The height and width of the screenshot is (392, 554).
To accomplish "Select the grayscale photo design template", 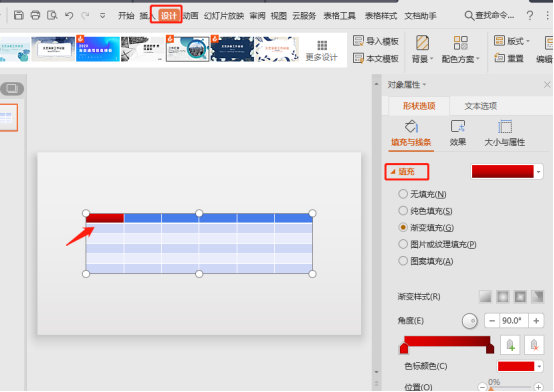I will [142, 49].
